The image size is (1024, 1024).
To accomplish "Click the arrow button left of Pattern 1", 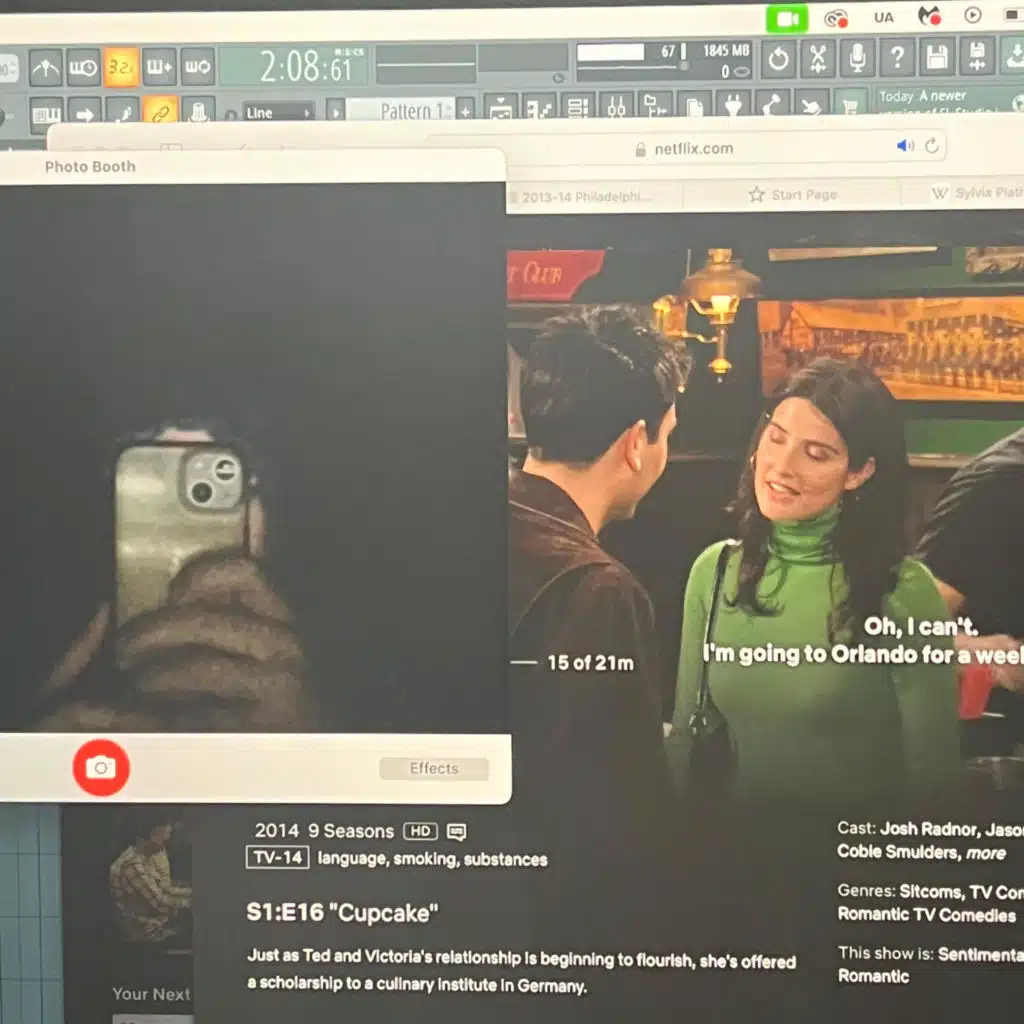I will point(335,111).
